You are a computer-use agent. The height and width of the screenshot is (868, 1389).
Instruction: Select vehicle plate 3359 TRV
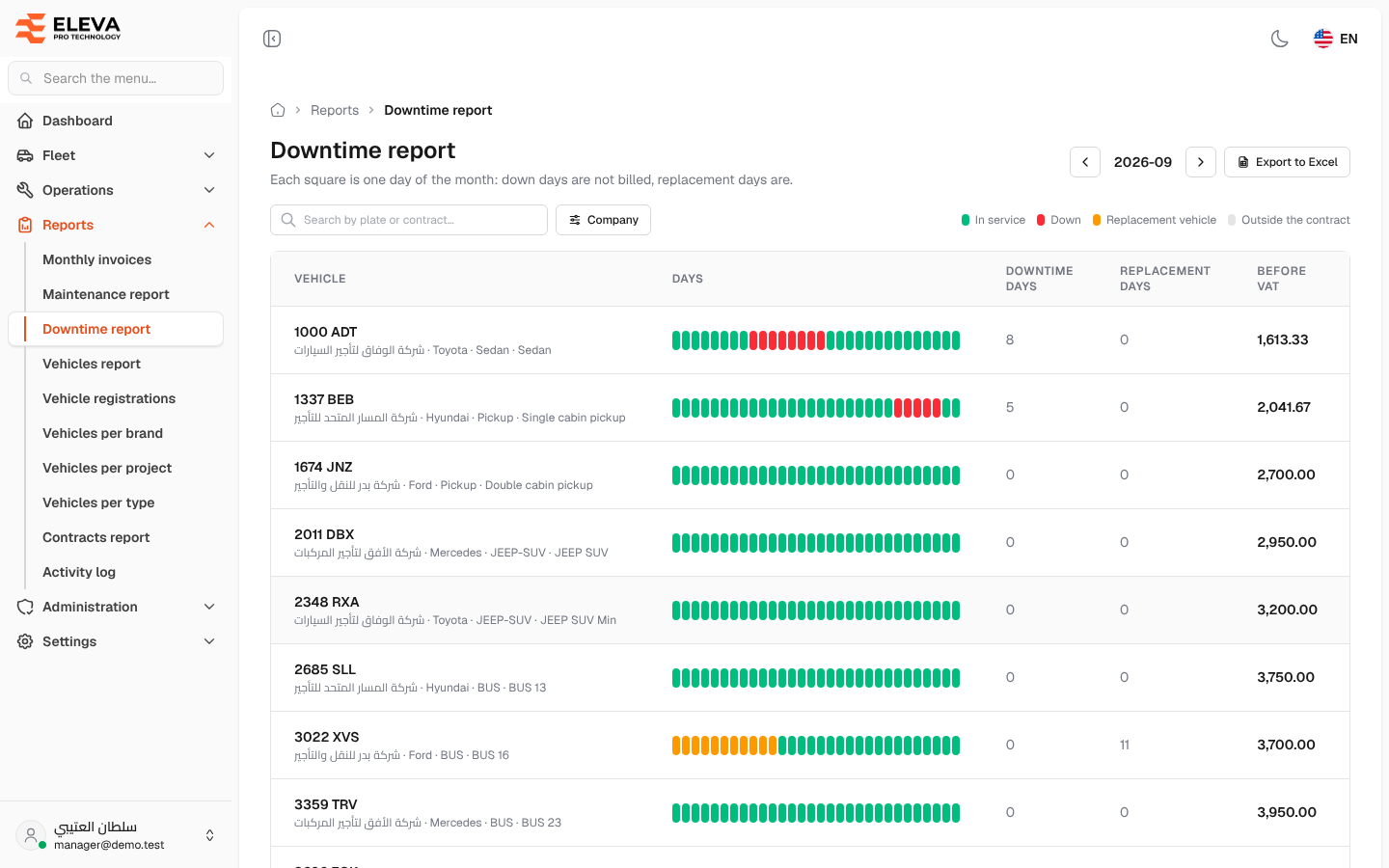point(326,804)
